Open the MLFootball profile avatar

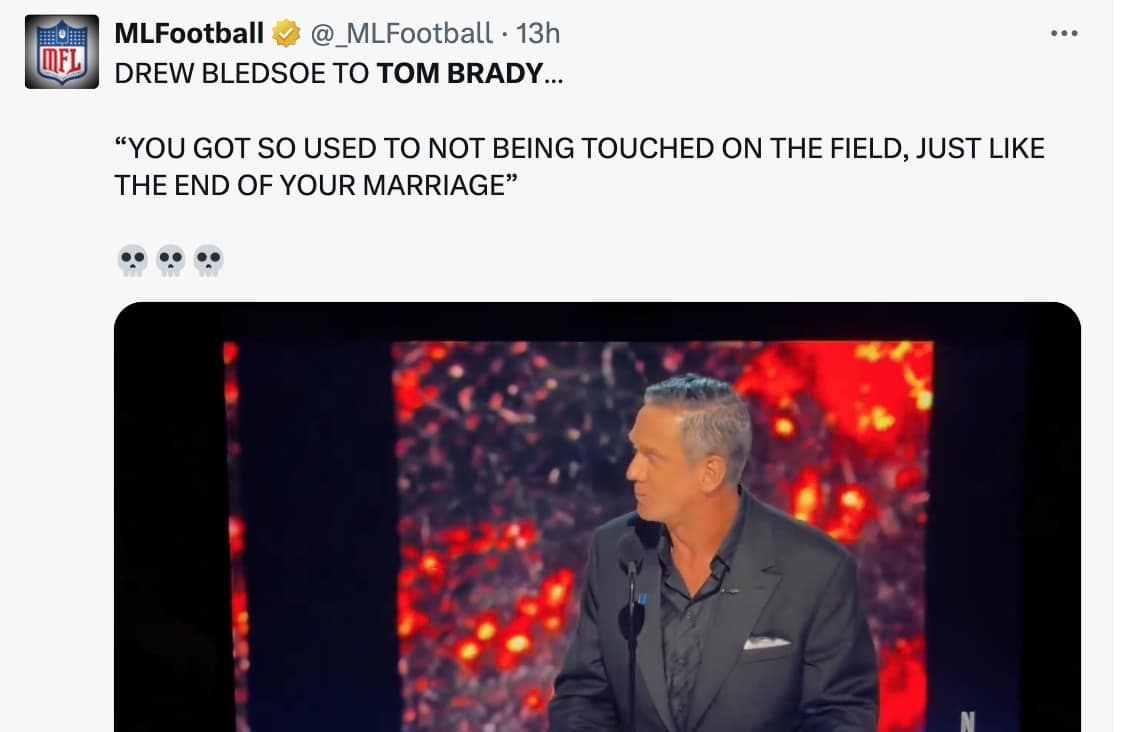click(x=62, y=52)
